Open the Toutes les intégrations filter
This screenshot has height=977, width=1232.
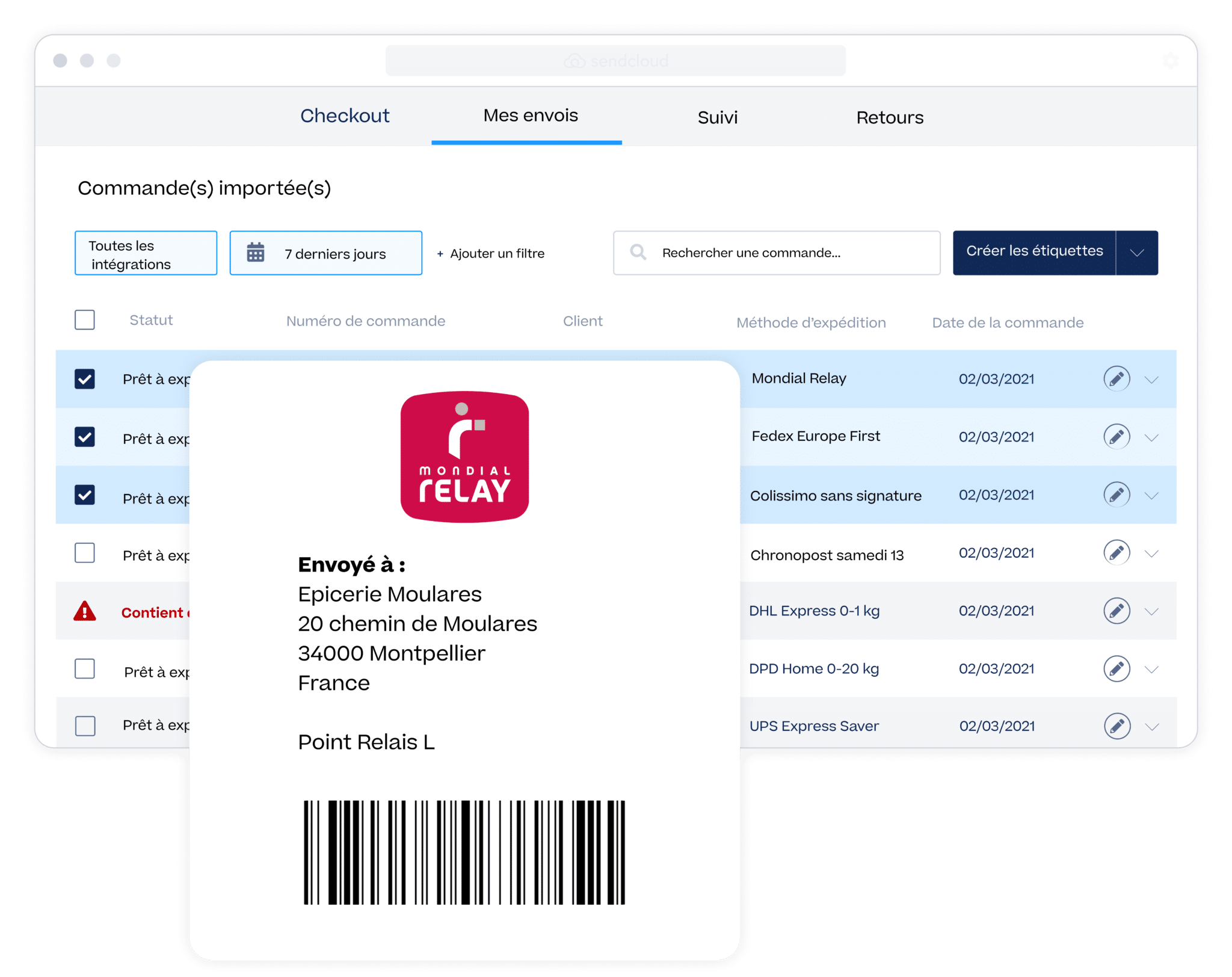(x=146, y=253)
